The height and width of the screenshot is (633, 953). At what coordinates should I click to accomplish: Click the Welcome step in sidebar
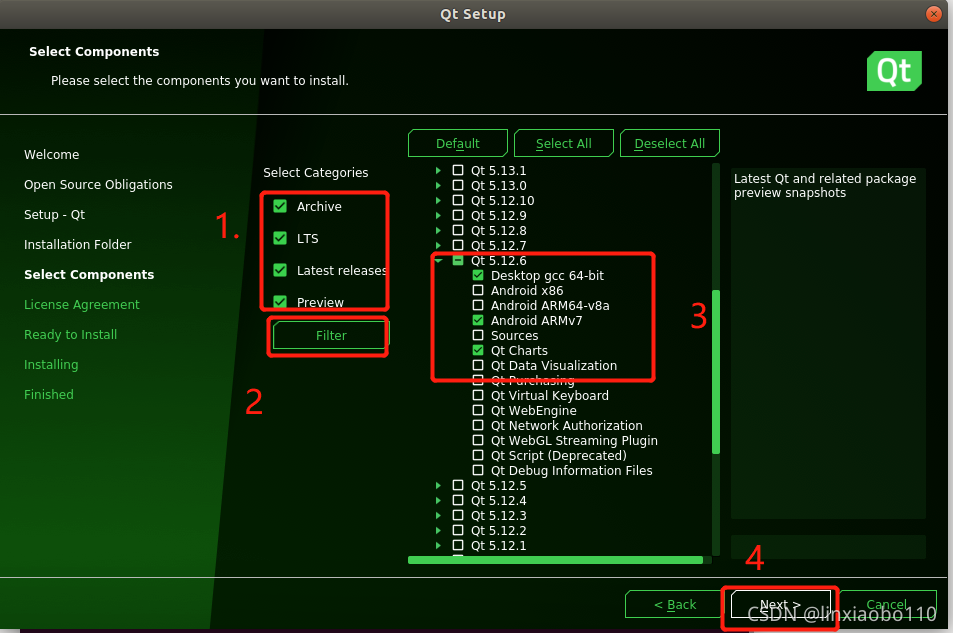52,154
